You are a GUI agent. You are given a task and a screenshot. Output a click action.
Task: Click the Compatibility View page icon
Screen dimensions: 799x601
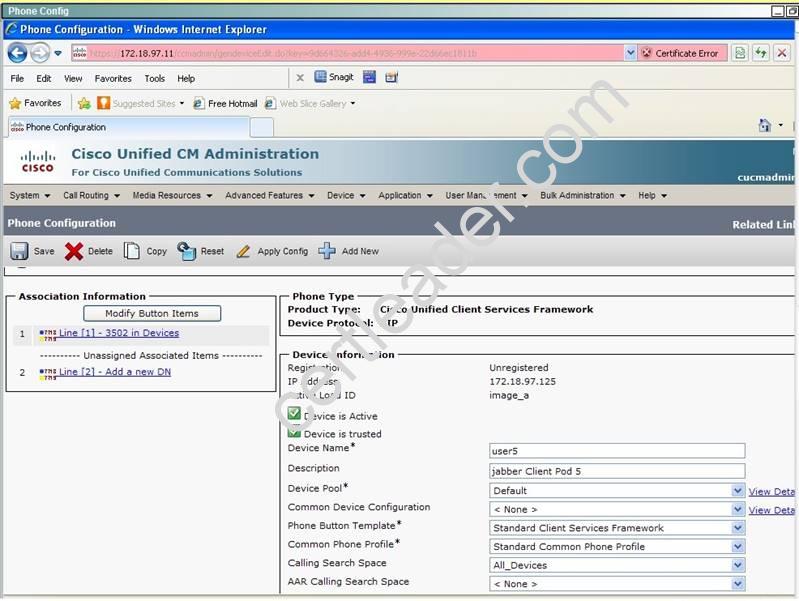[x=740, y=53]
